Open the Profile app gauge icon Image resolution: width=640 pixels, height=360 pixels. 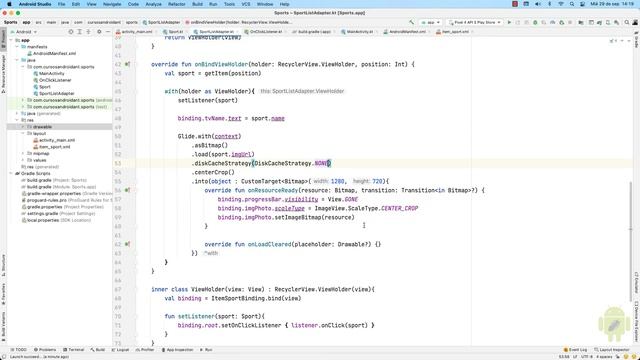point(553,22)
